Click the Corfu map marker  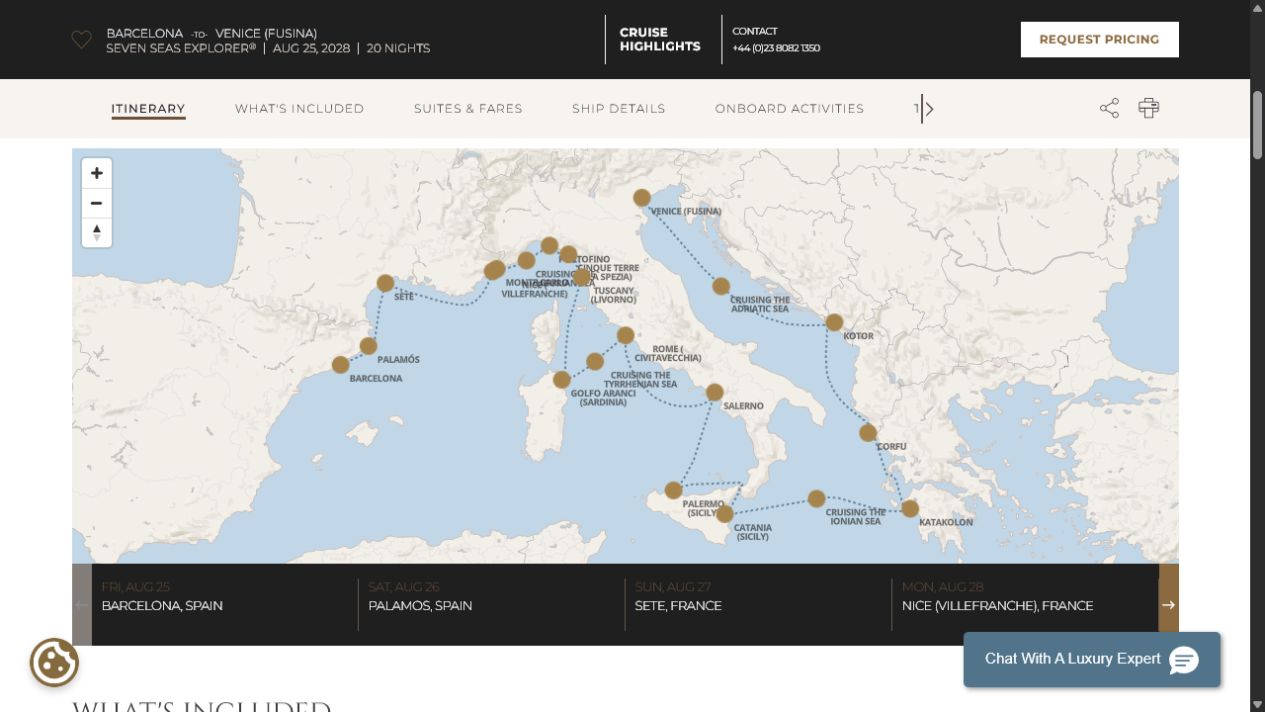coord(868,433)
